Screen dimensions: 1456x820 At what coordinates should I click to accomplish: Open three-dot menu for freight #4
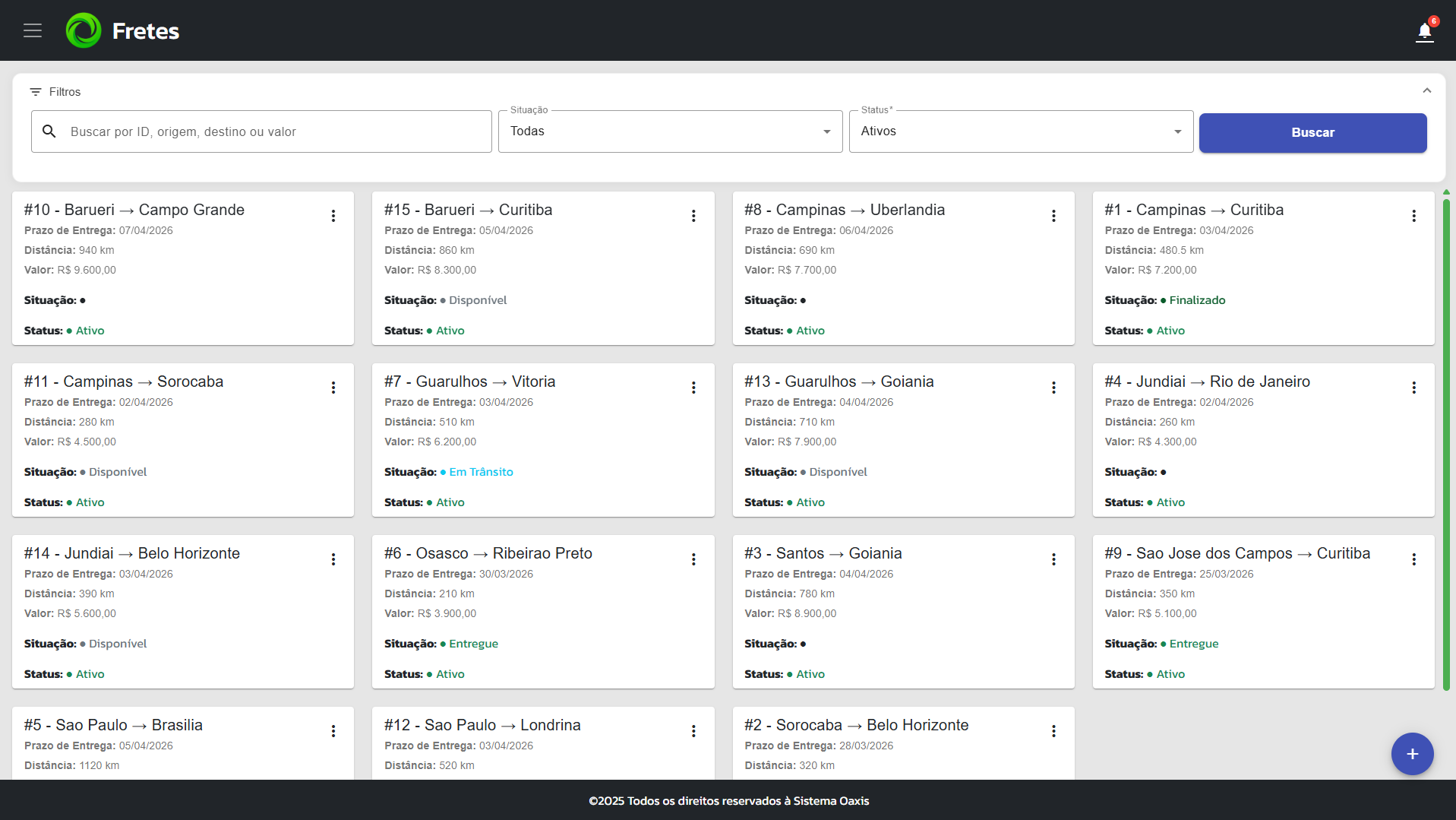1413,388
